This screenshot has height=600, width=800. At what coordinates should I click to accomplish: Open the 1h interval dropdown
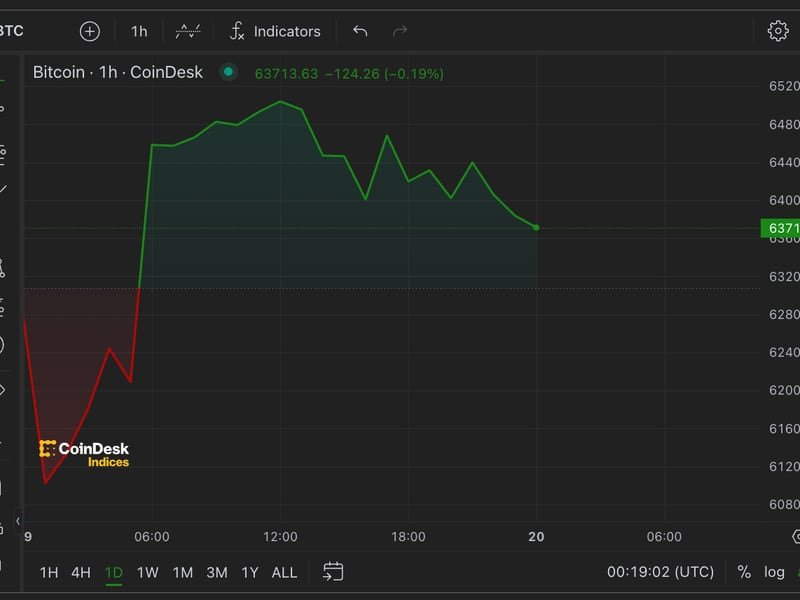pos(139,31)
